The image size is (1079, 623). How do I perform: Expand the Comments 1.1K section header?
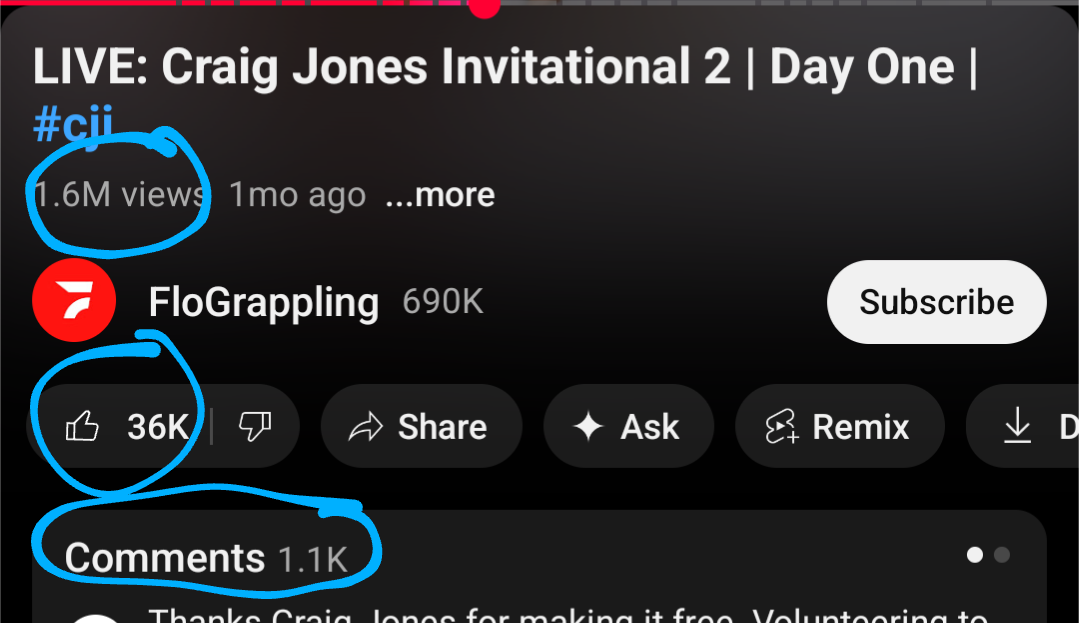coord(206,558)
